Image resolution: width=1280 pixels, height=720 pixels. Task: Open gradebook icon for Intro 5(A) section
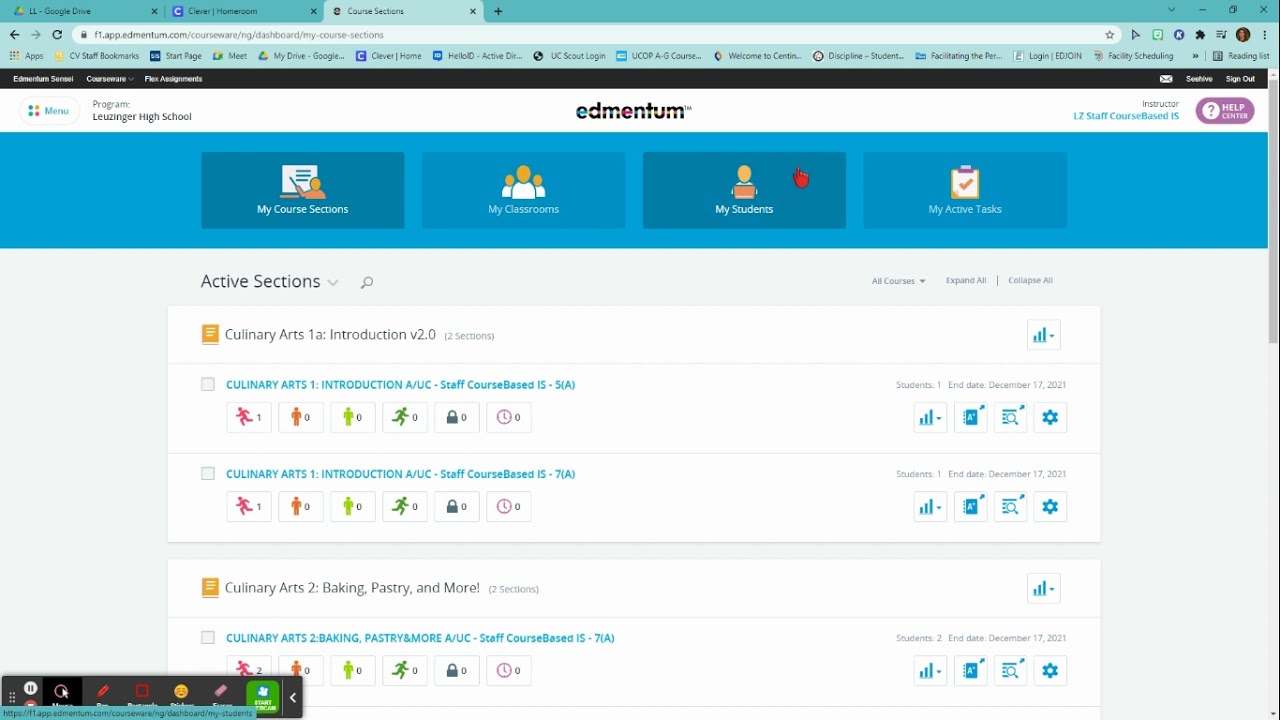[970, 417]
